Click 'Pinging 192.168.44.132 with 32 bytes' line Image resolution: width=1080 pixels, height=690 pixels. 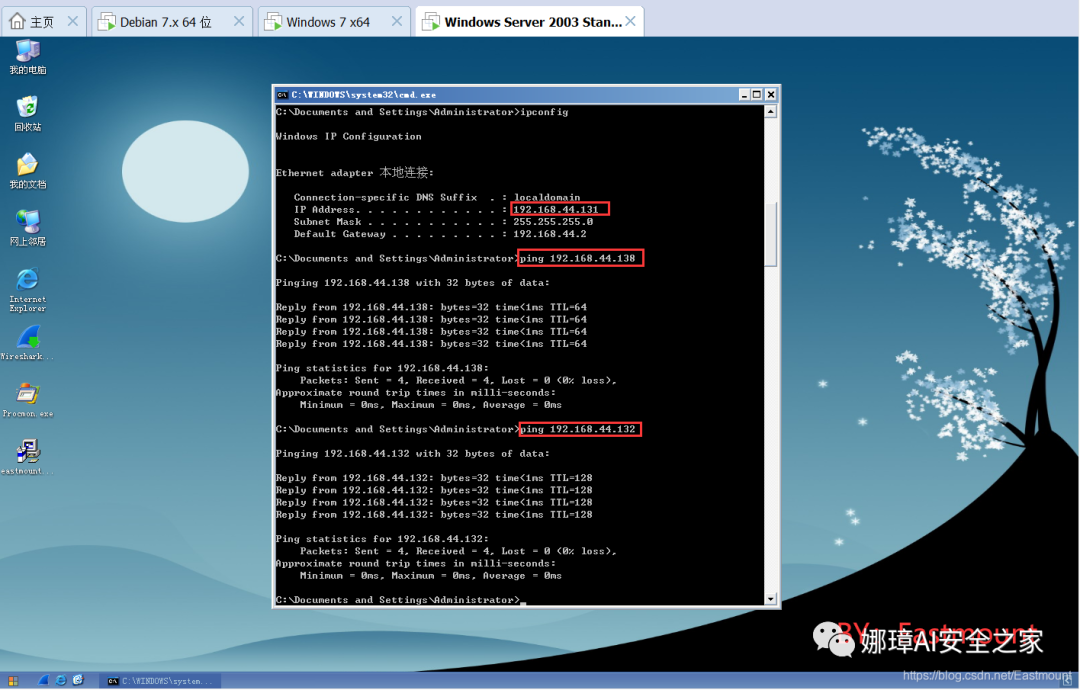pyautogui.click(x=413, y=453)
